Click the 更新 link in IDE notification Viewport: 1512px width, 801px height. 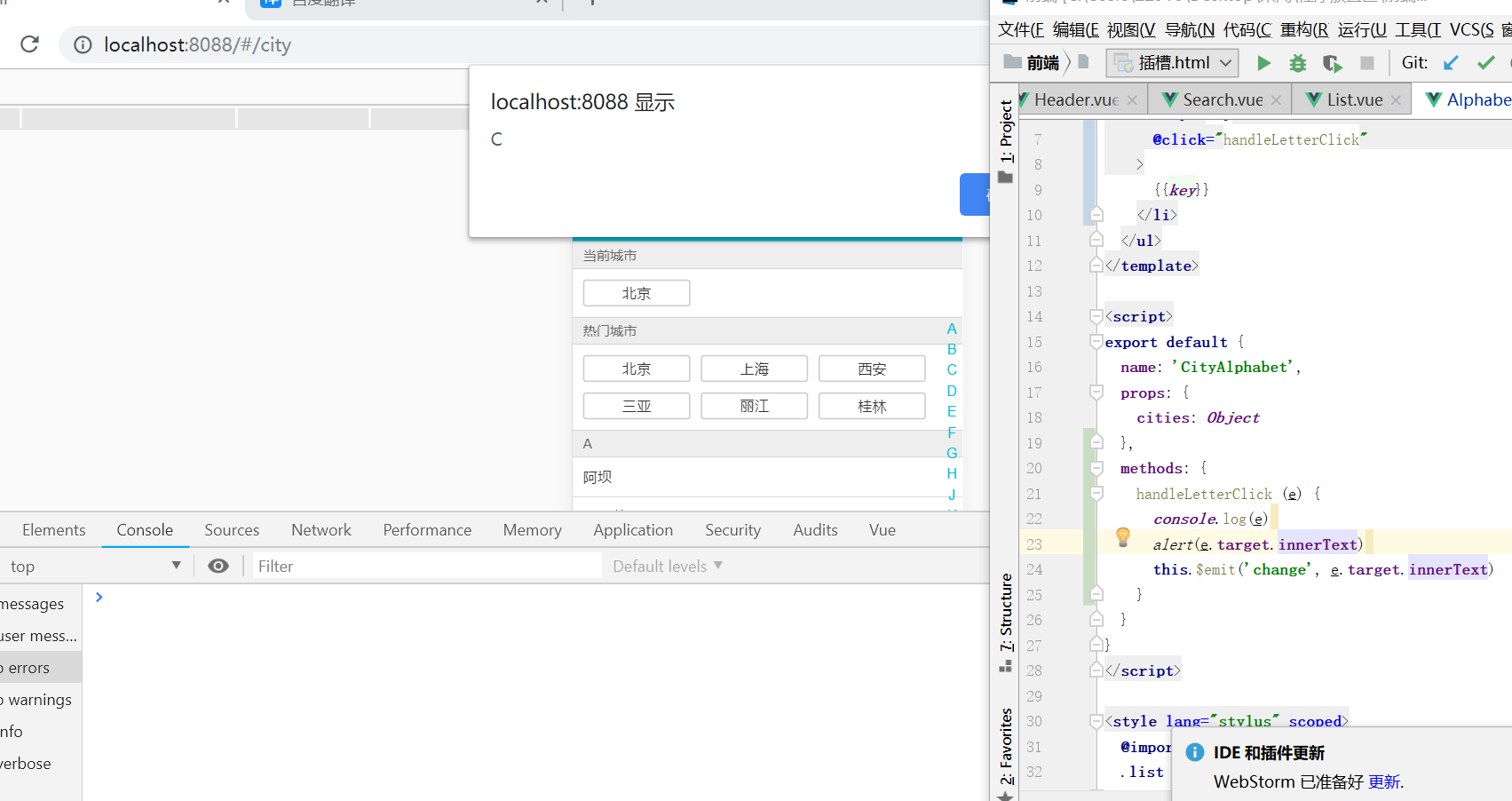pos(1384,782)
